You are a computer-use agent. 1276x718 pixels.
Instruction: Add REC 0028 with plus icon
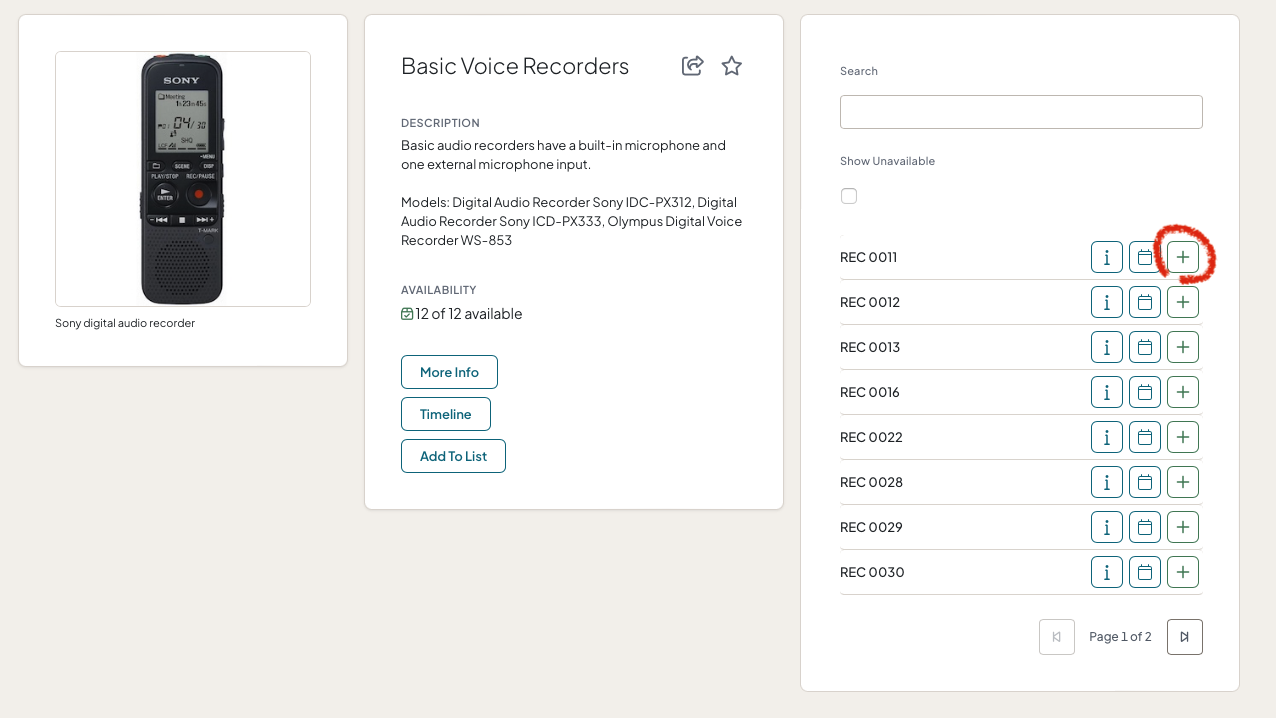1183,482
